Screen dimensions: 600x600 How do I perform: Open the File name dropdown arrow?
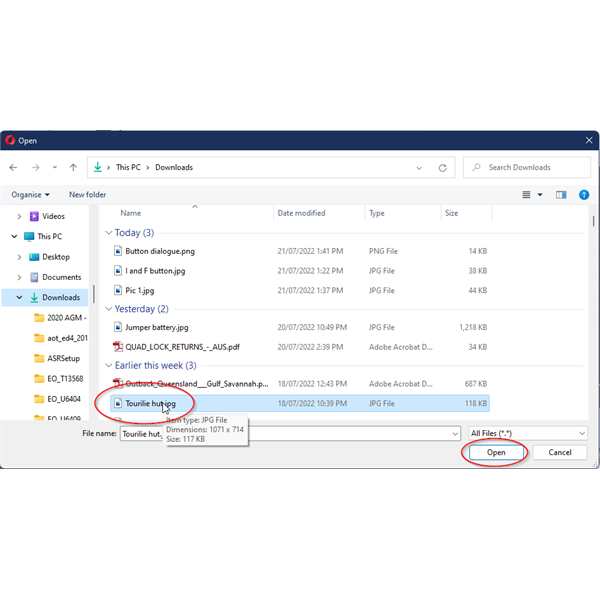[455, 434]
